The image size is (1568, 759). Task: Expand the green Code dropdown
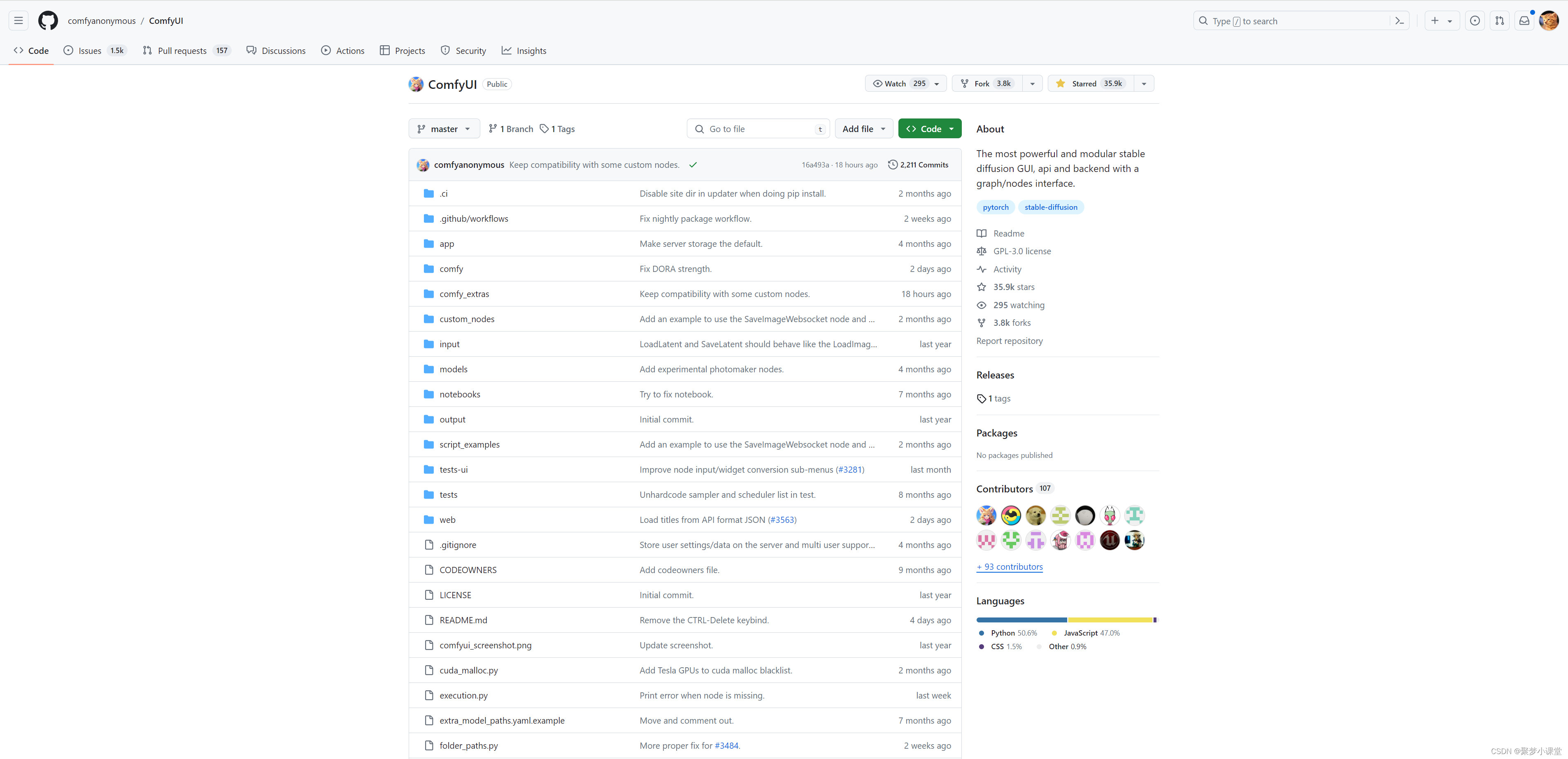click(x=929, y=128)
